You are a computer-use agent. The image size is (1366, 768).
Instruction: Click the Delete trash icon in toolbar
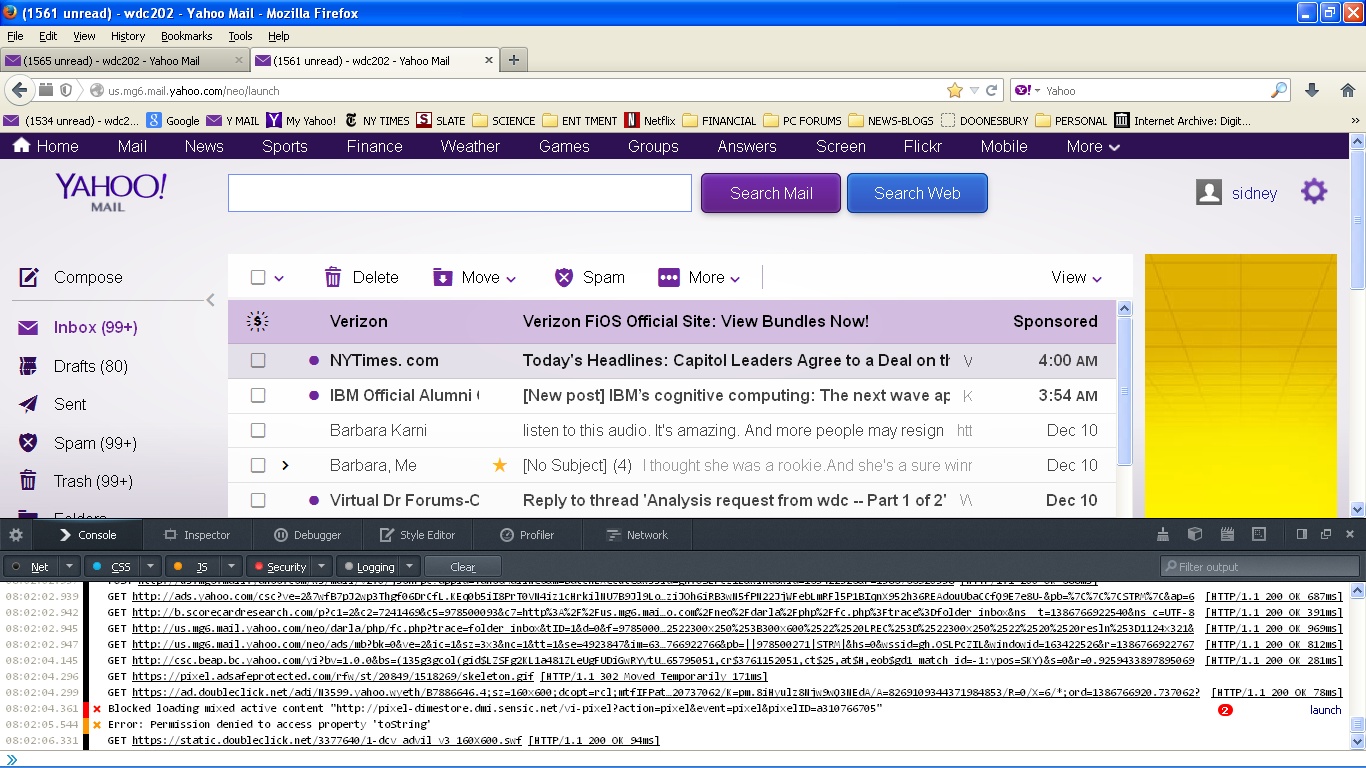[334, 278]
